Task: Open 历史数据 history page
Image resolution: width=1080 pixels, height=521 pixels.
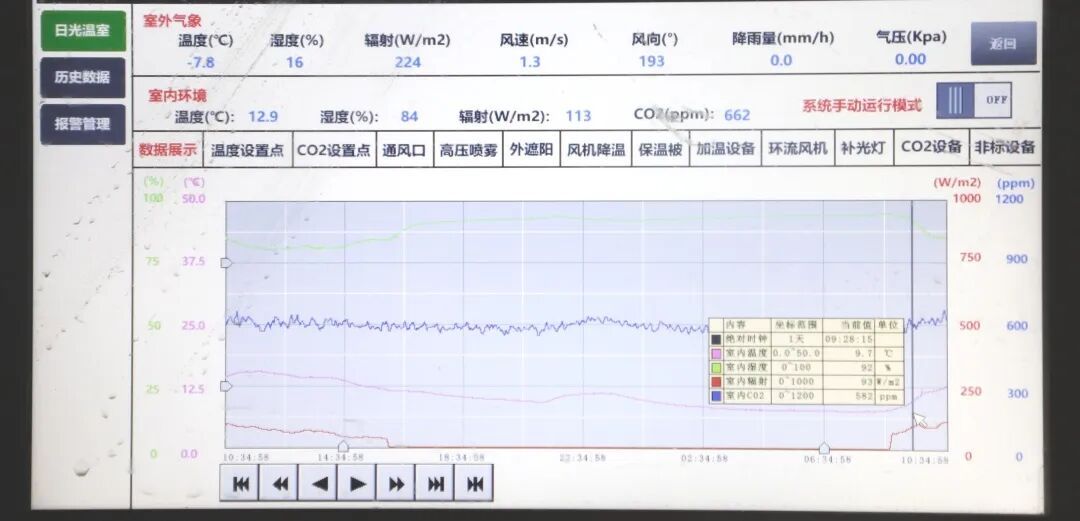Action: (83, 78)
